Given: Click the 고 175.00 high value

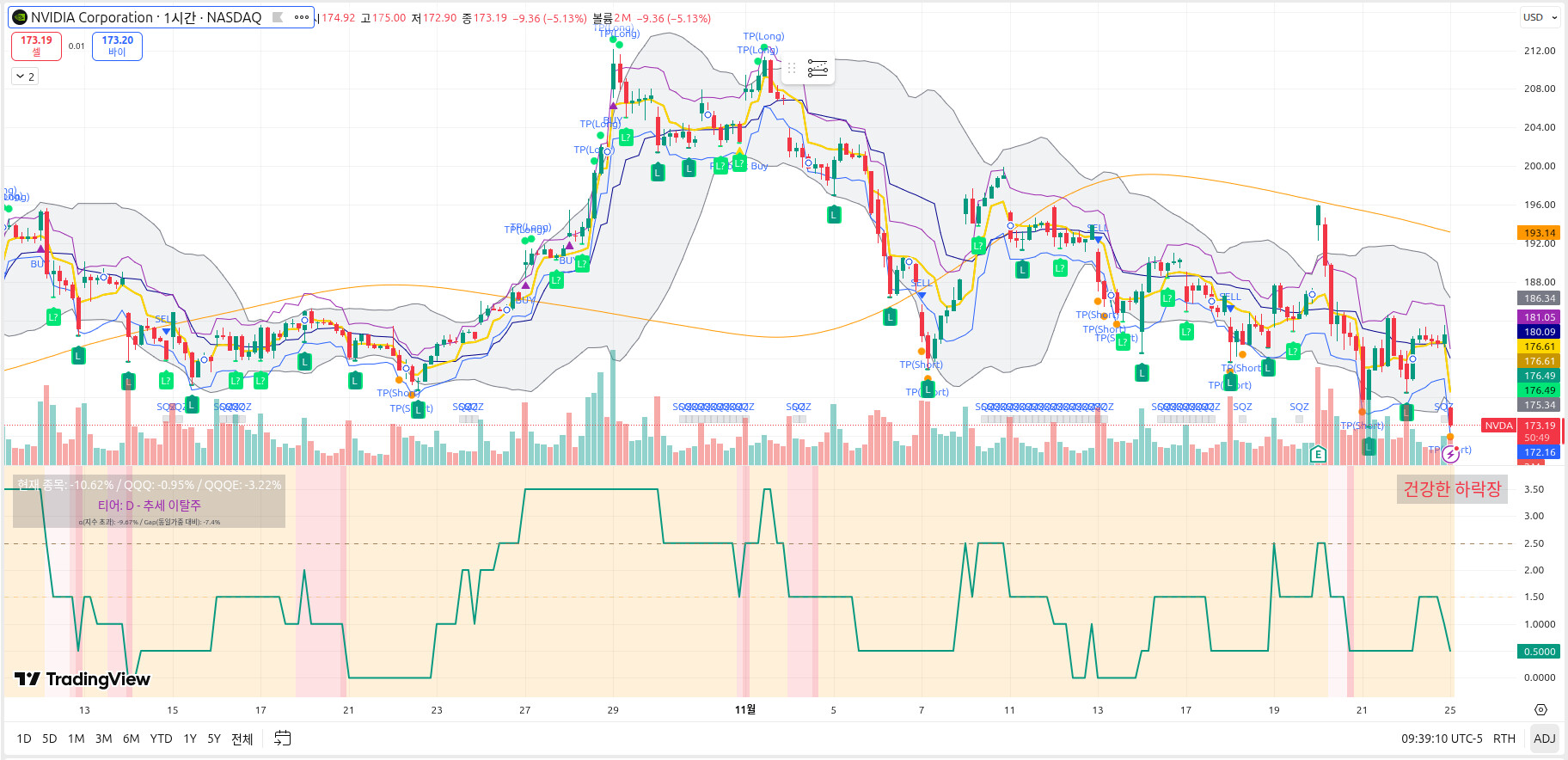Looking at the screenshot, I should tap(383, 18).
